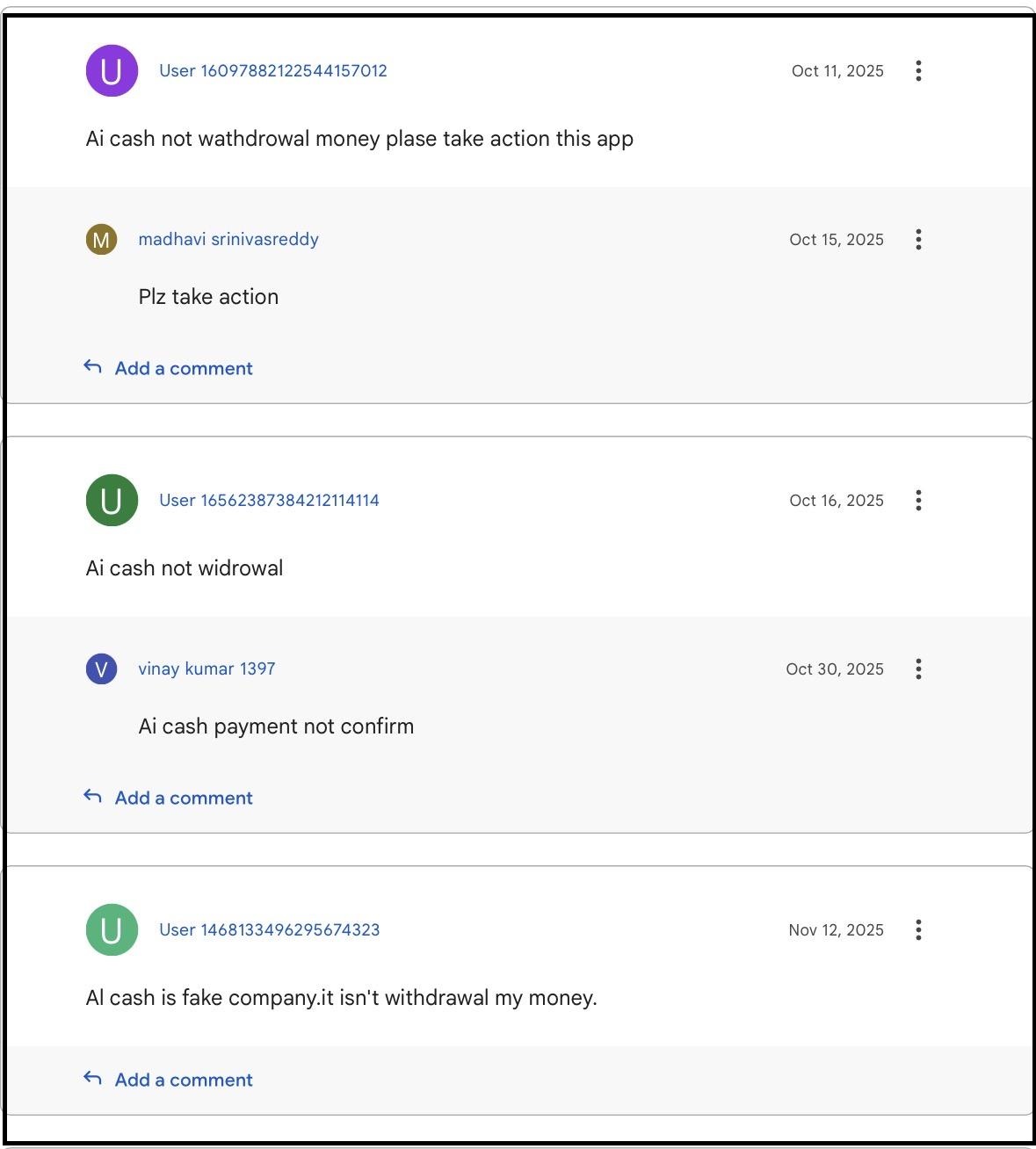The width and height of the screenshot is (1036, 1149).
Task: Open more options for Oct 16 post
Action: pyautogui.click(x=918, y=501)
